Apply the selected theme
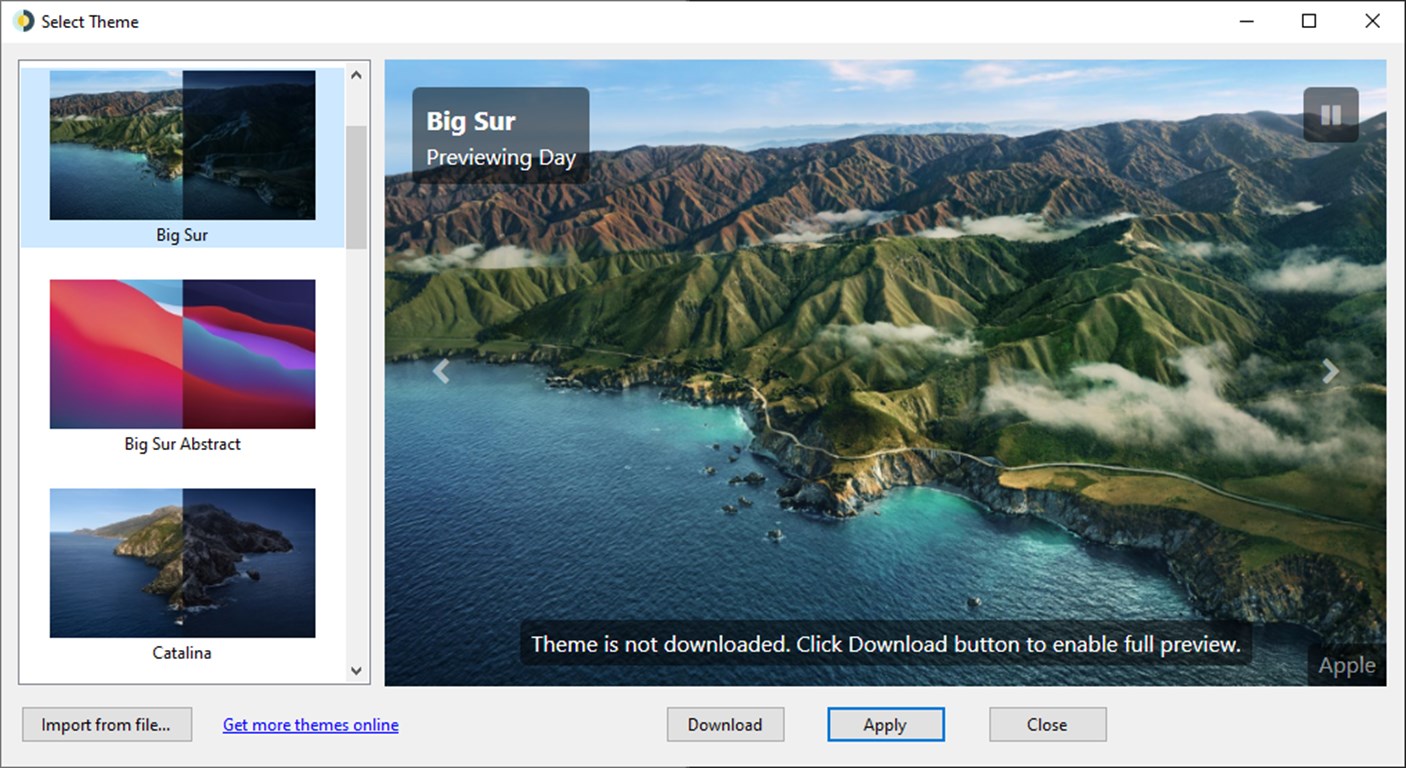 tap(885, 724)
